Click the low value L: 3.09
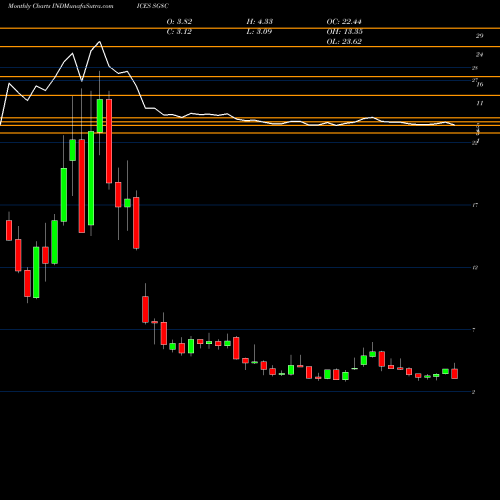The height and width of the screenshot is (500, 500). [x=259, y=32]
